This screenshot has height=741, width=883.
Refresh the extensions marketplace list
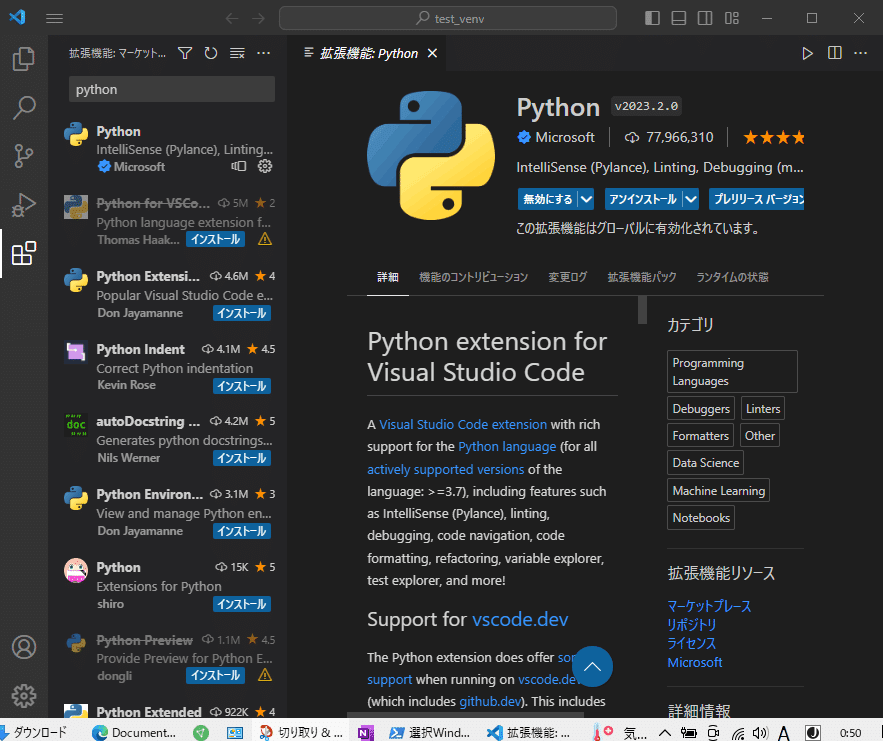coord(211,53)
